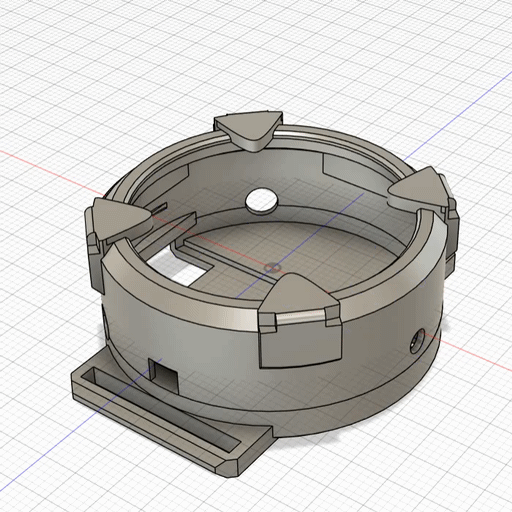The height and width of the screenshot is (512, 512).
Task: Click the small threaded hole on the side wall
Action: tap(417, 341)
